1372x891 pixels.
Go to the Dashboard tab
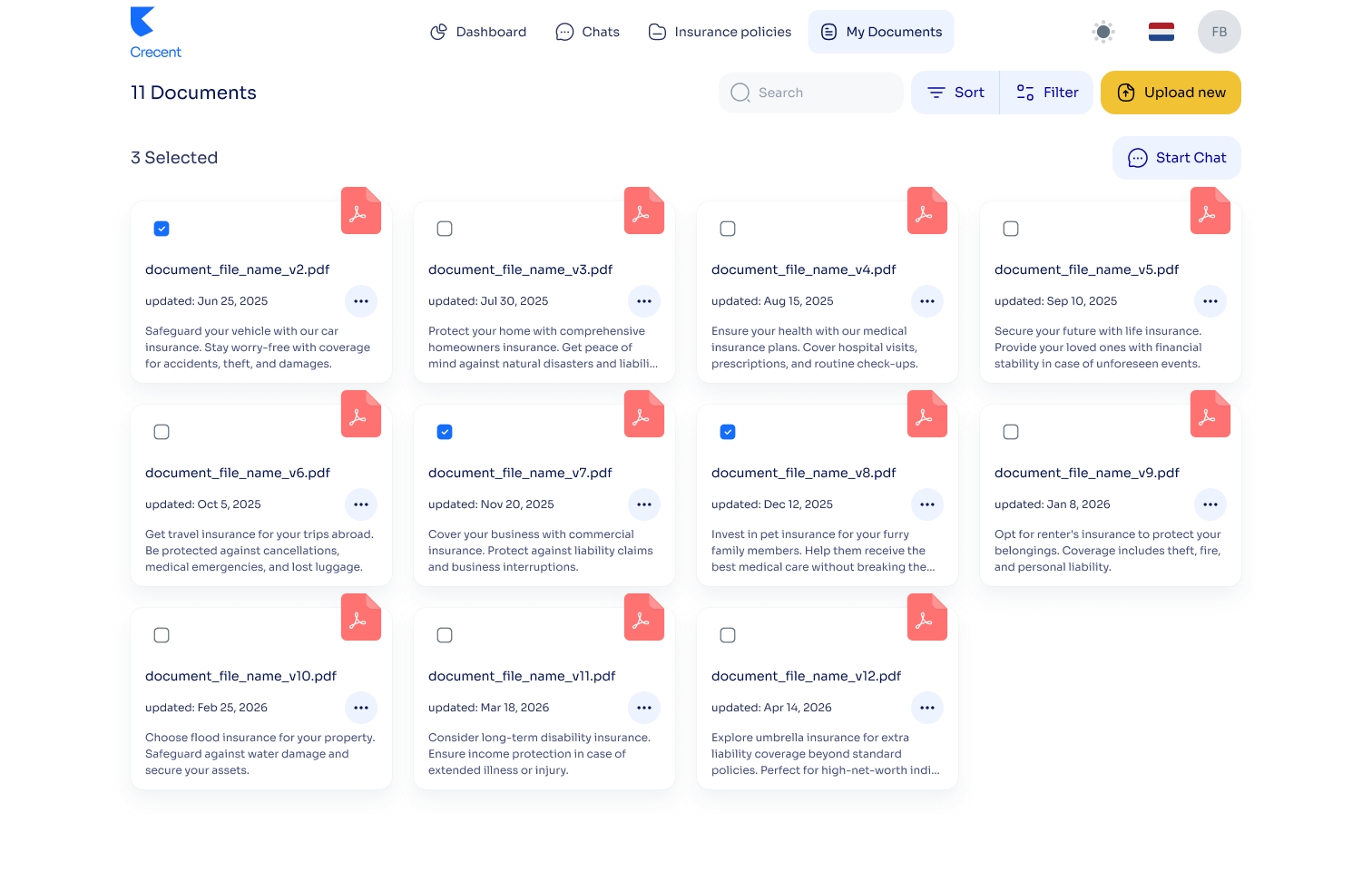(477, 32)
